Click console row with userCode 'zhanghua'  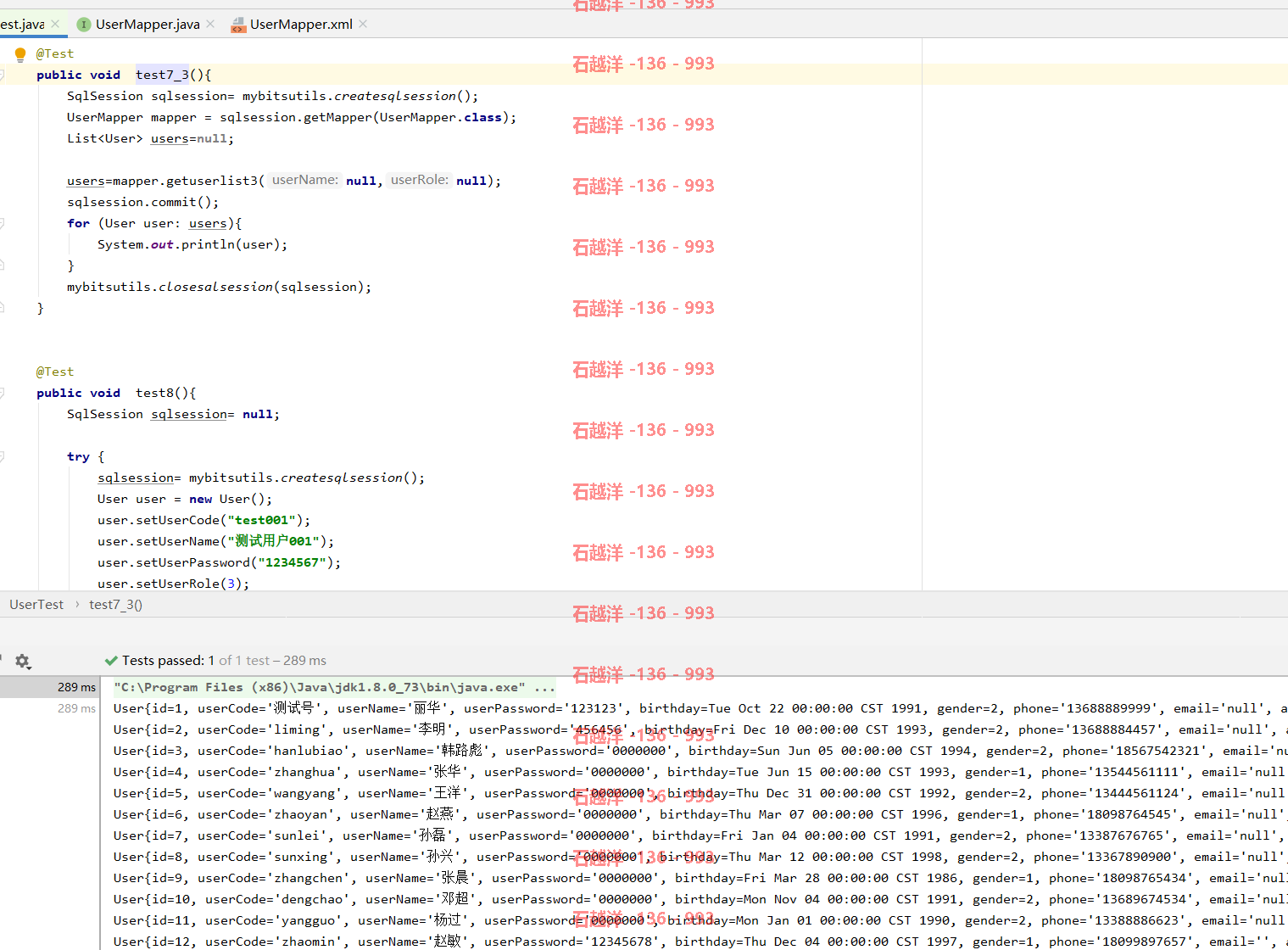tap(700, 772)
